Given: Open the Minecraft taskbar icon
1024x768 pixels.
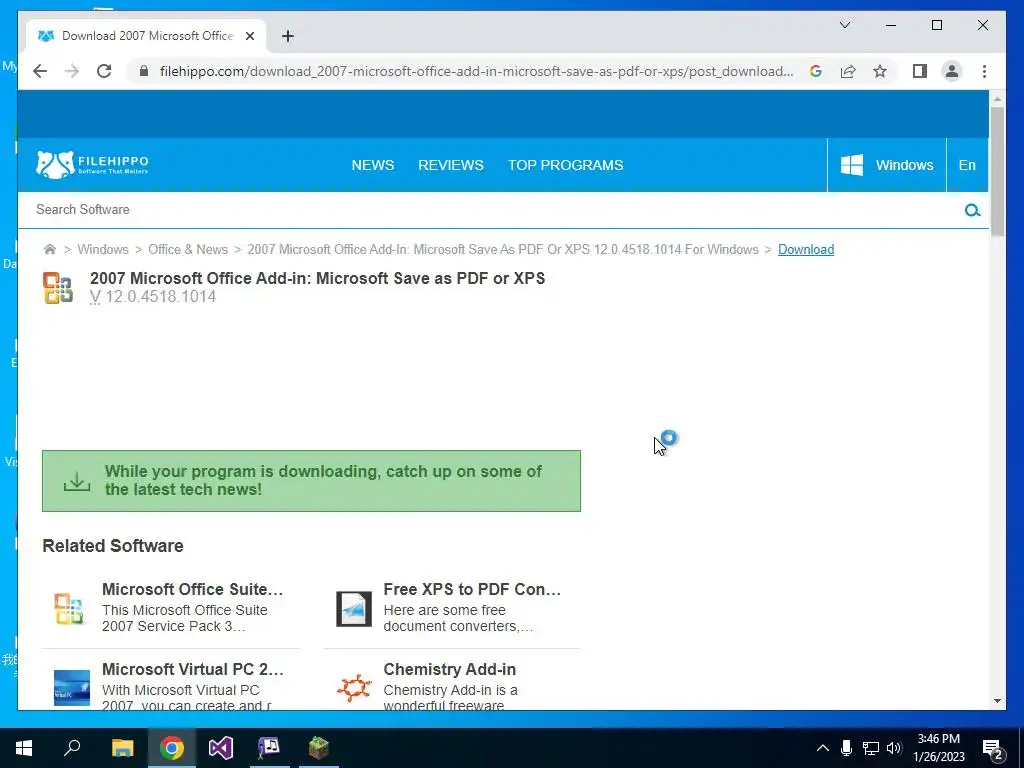Looking at the screenshot, I should click(x=319, y=748).
